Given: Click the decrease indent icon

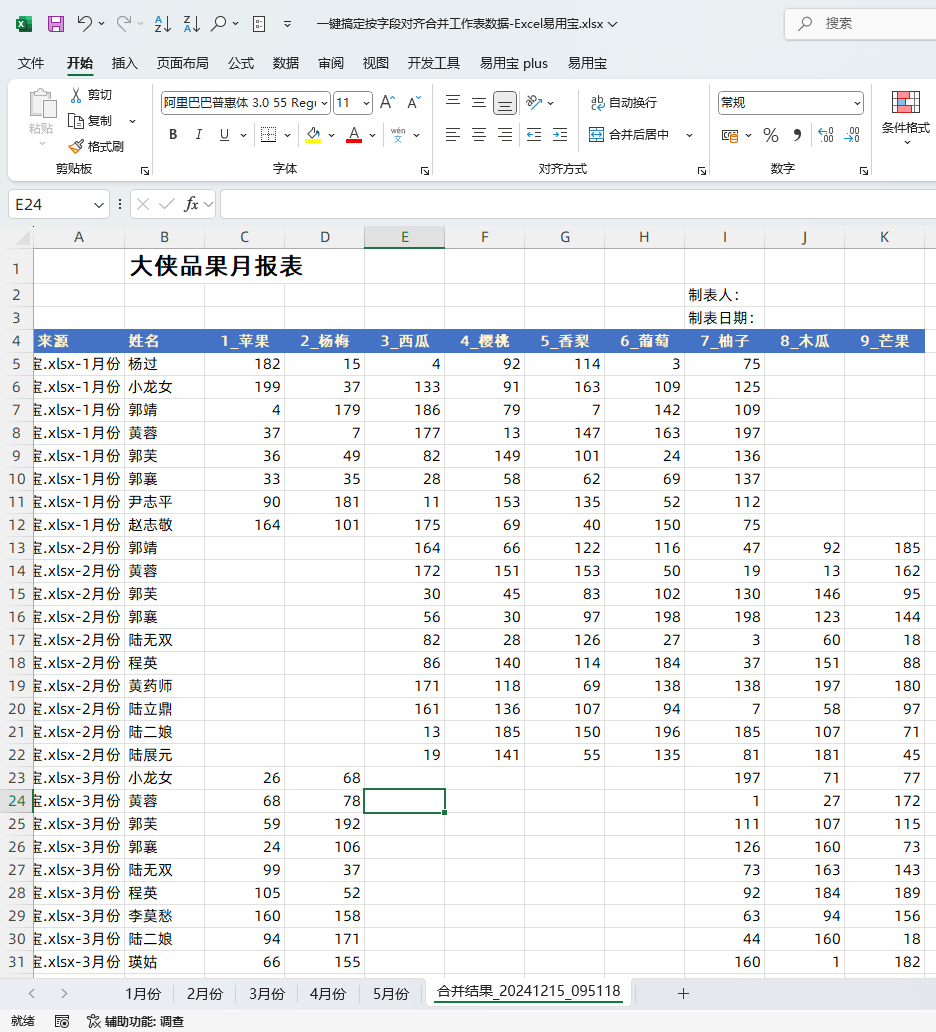Looking at the screenshot, I should (534, 135).
